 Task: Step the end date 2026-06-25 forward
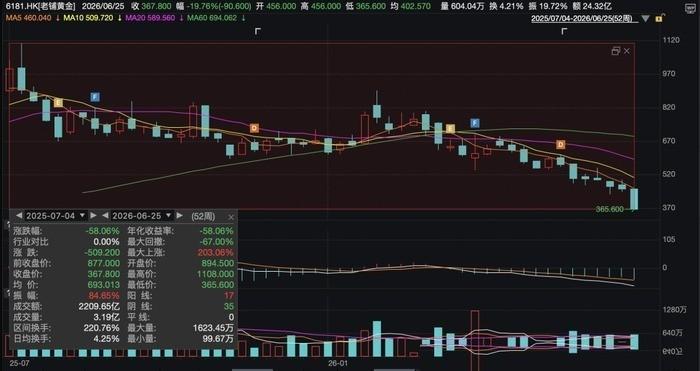coord(179,216)
